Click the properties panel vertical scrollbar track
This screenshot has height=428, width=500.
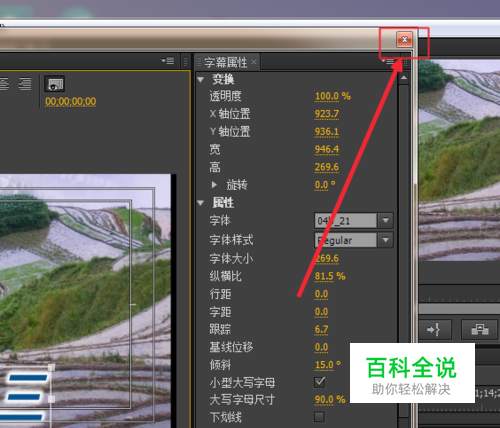coord(404,250)
